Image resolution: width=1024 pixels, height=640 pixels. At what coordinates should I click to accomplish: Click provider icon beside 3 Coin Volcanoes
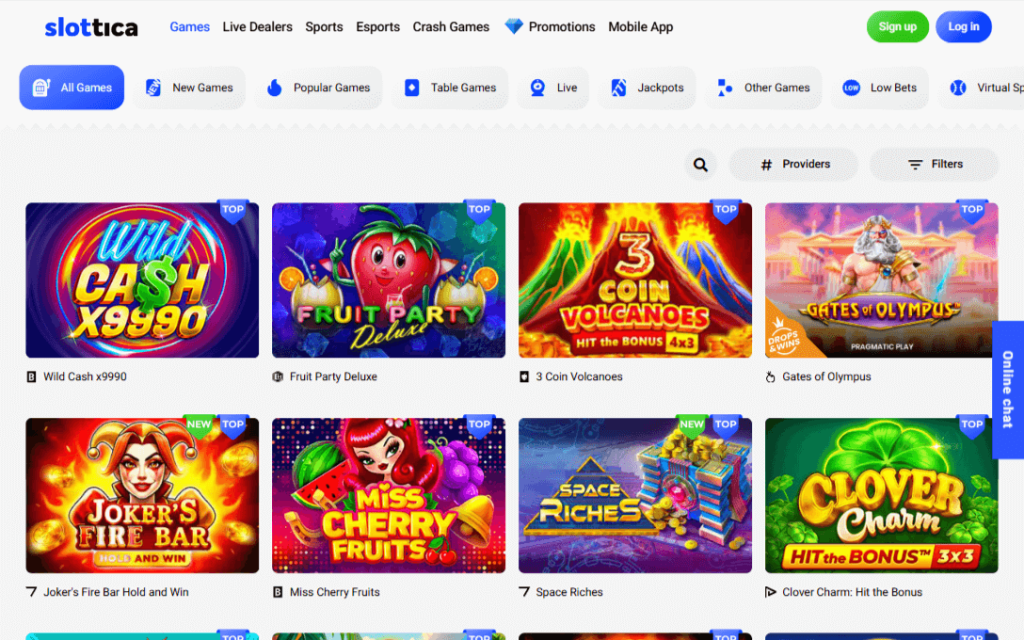tap(524, 377)
